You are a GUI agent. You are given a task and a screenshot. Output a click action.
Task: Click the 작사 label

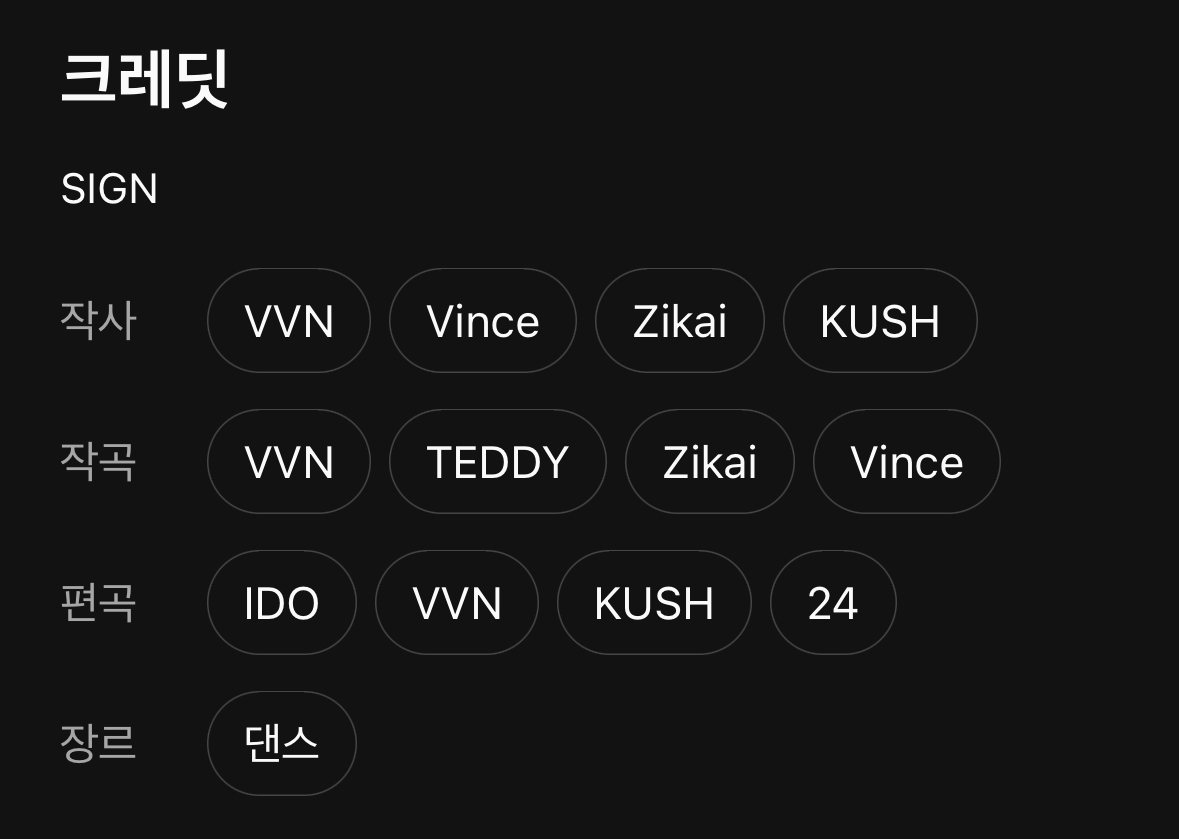(97, 321)
